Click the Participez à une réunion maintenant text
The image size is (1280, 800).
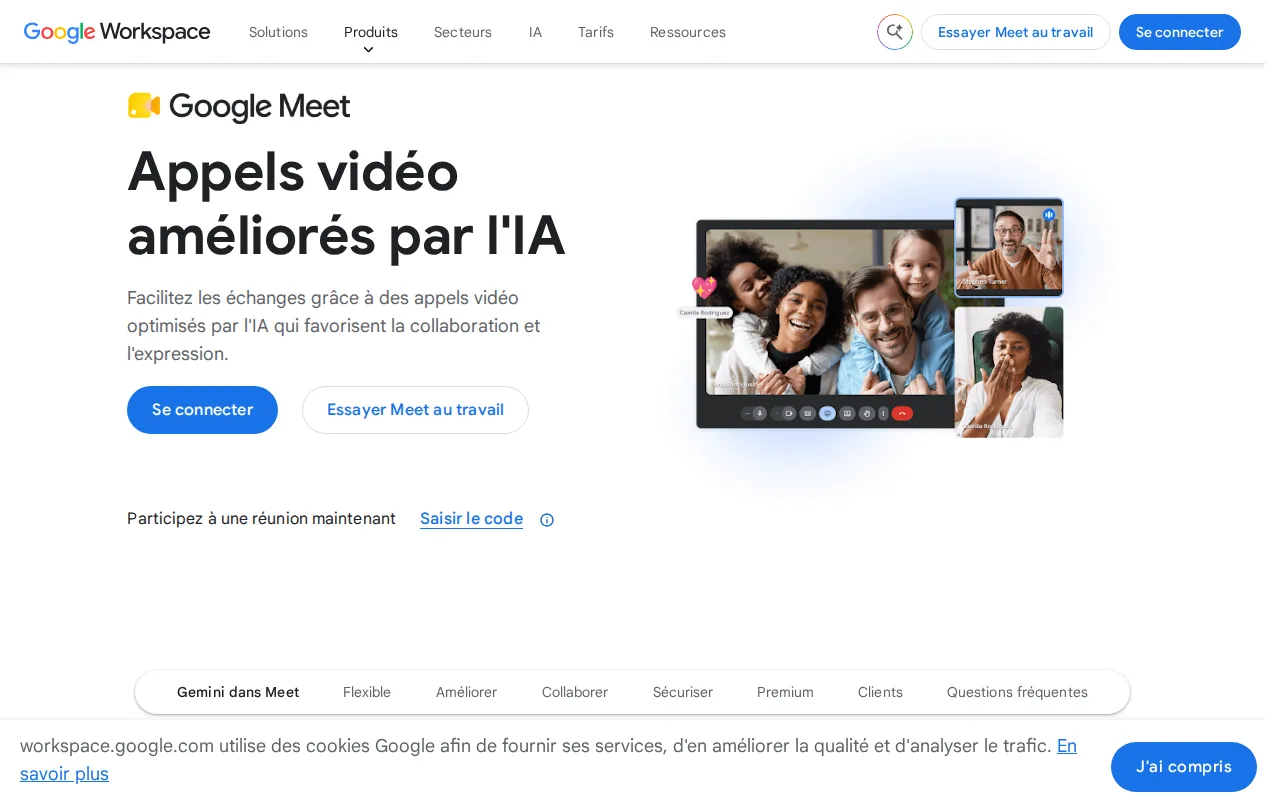tap(261, 519)
